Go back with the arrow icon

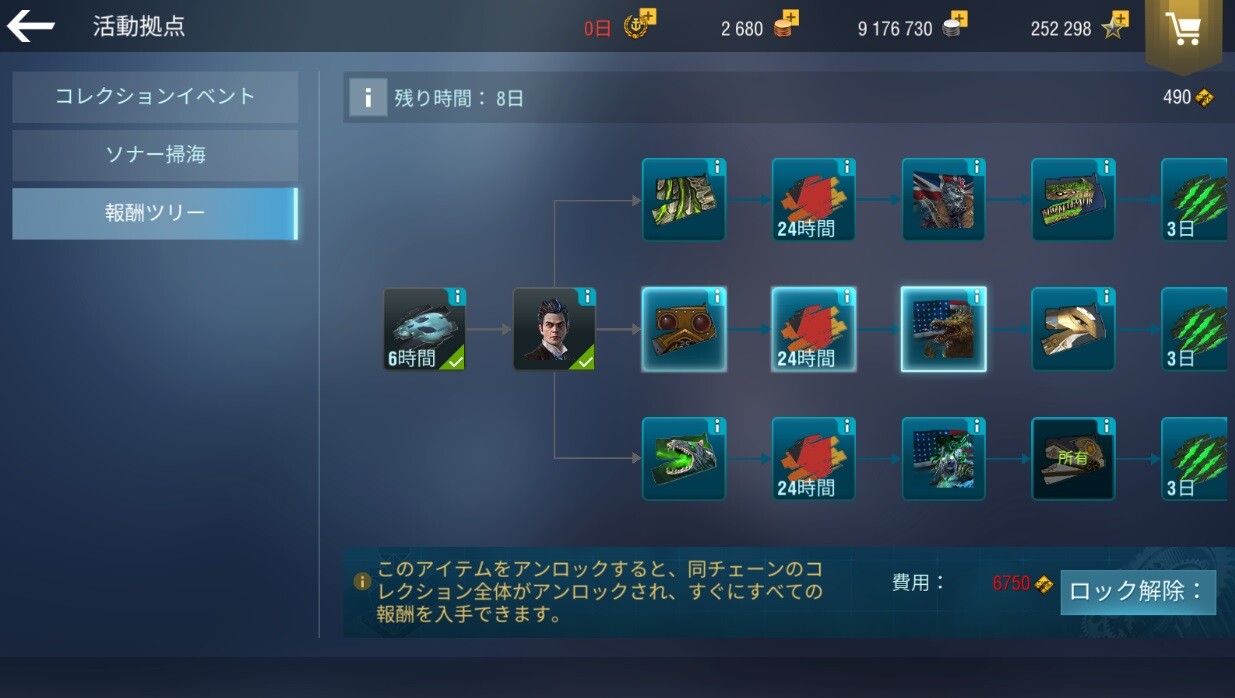(x=30, y=25)
